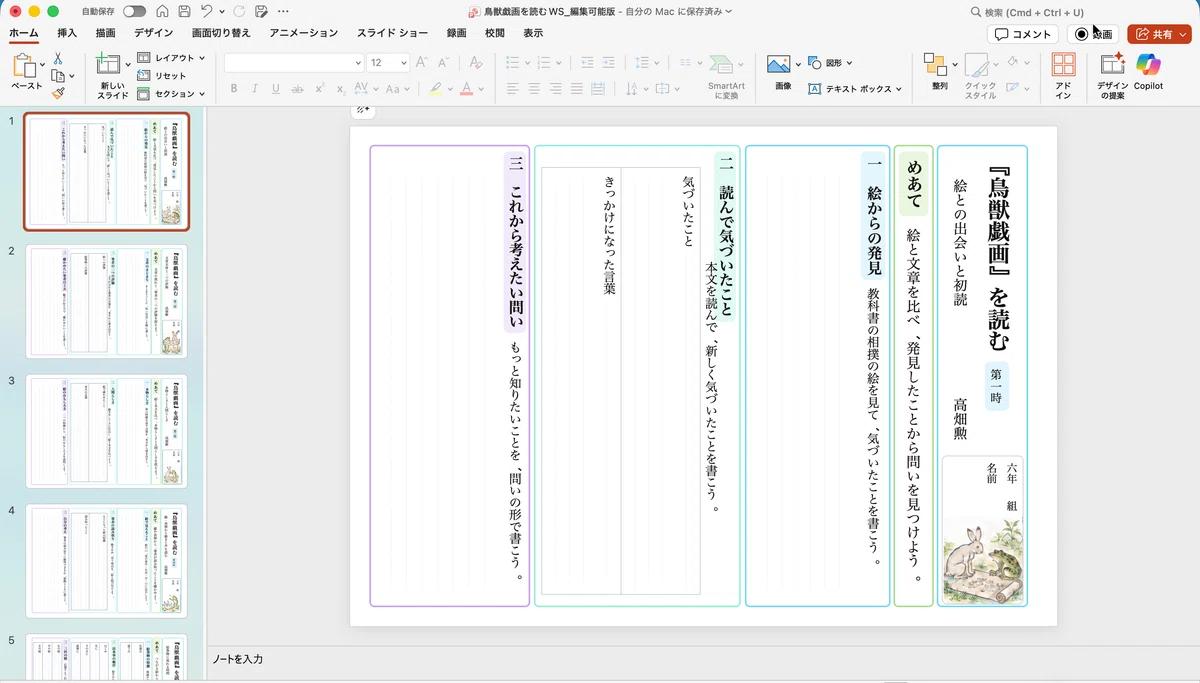Switch to the Slide Show (スライド ショー) tab
Image resolution: width=1200 pixels, height=683 pixels.
(392, 33)
